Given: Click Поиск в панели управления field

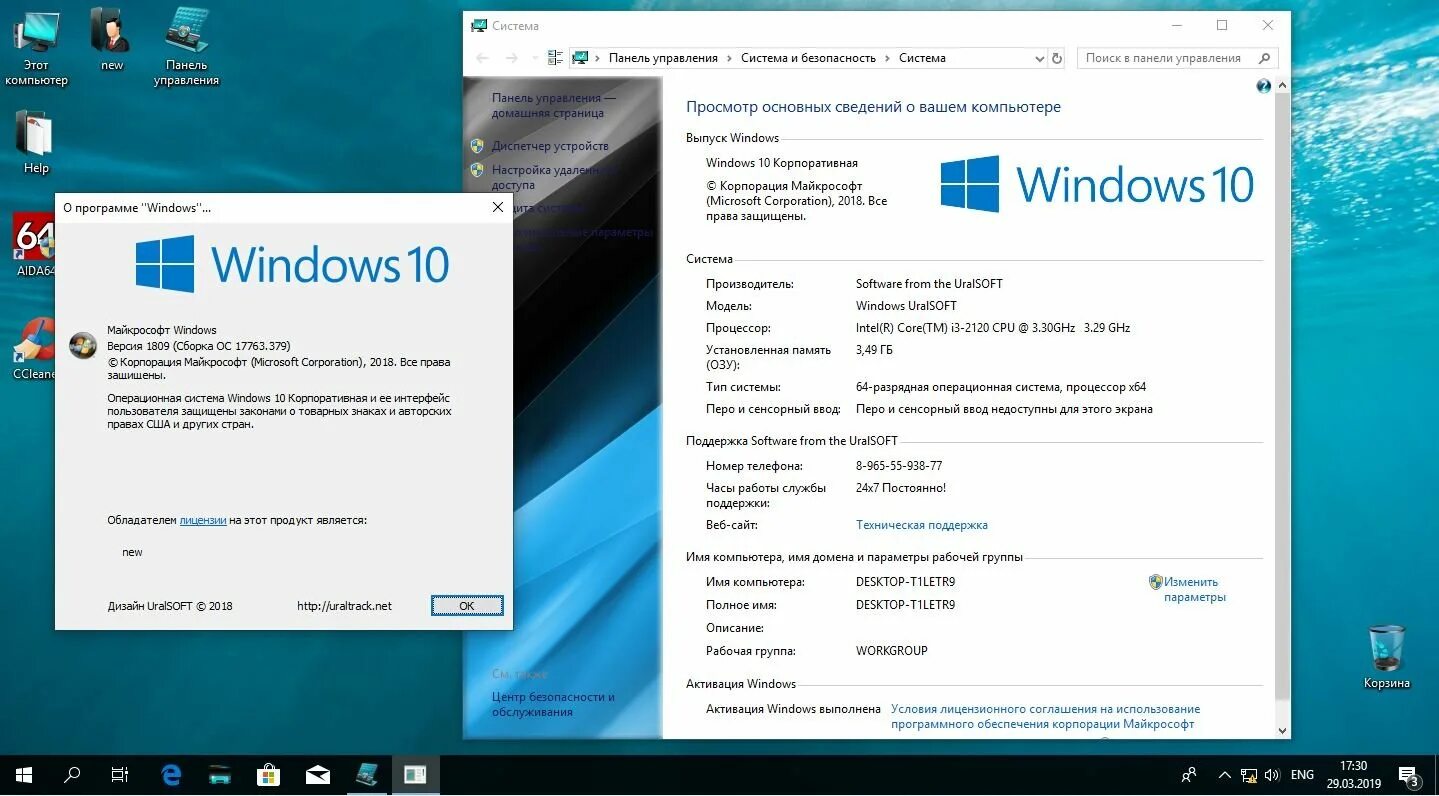Looking at the screenshot, I should coord(1177,58).
